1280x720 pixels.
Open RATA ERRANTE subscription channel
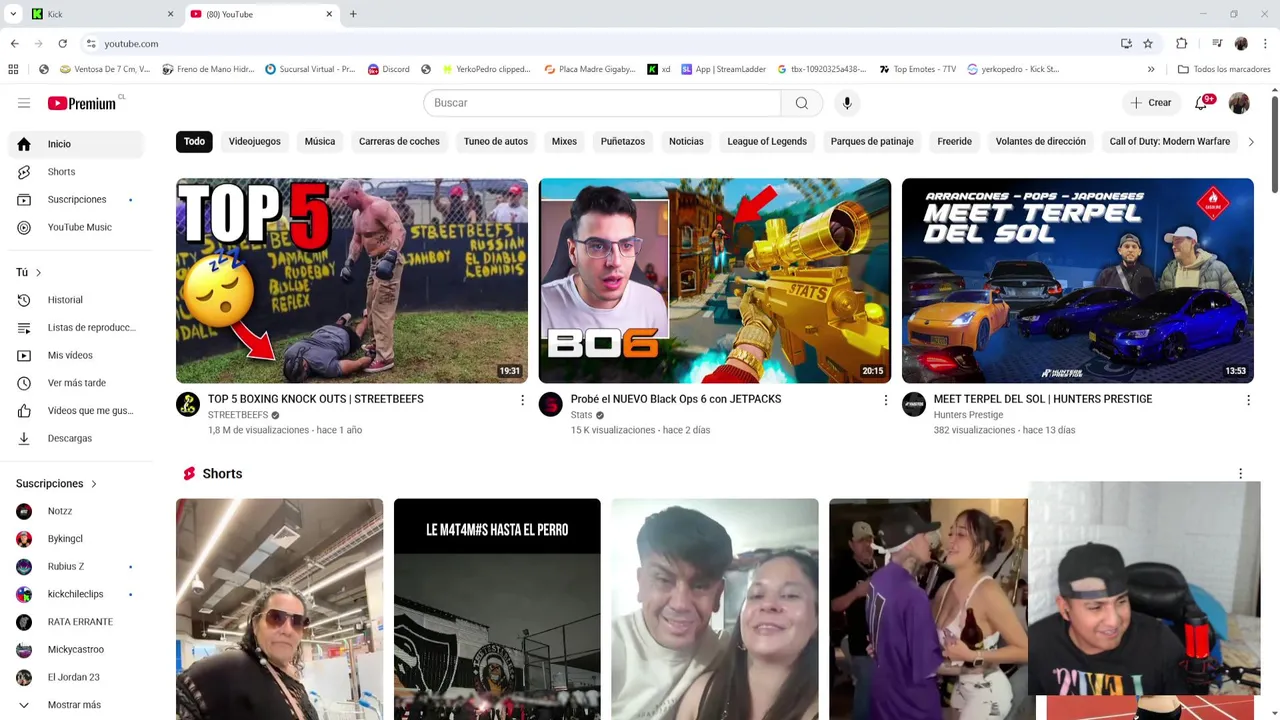[x=76, y=622]
